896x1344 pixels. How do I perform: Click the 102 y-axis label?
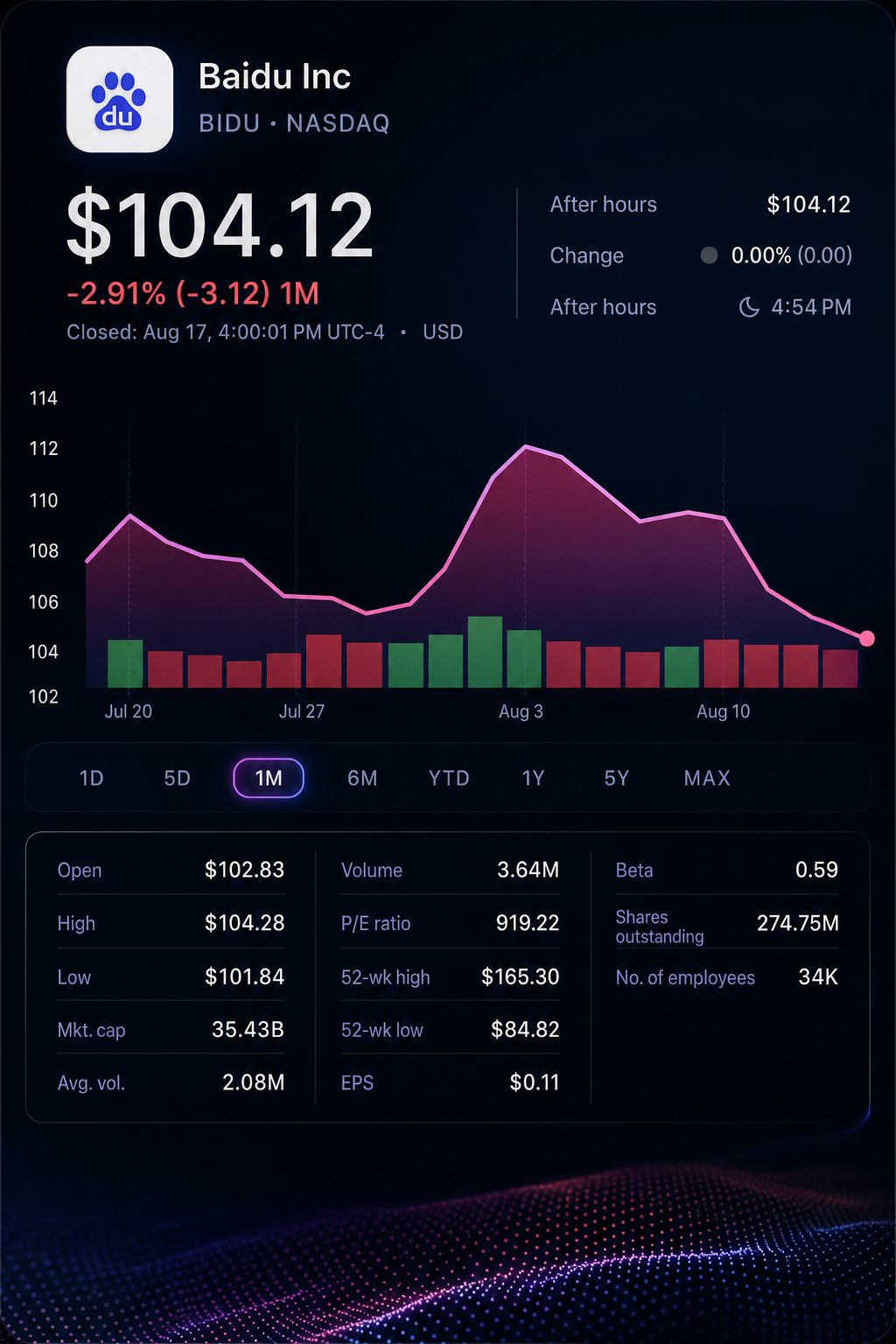point(43,696)
